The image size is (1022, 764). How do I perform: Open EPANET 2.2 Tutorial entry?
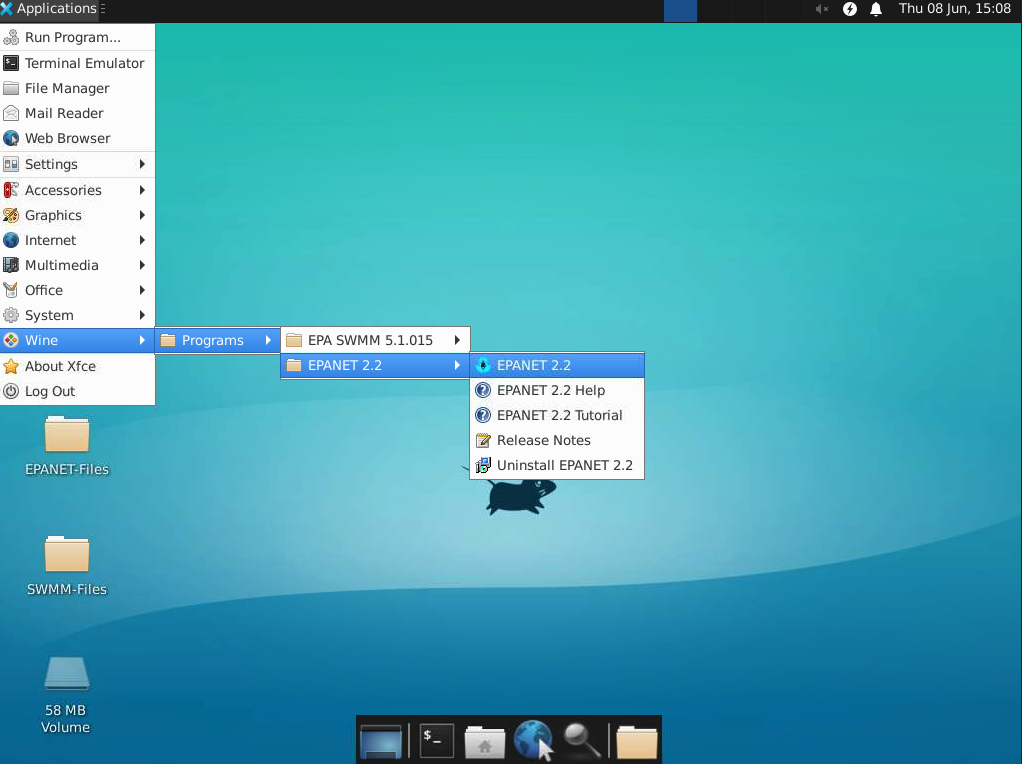tap(557, 415)
